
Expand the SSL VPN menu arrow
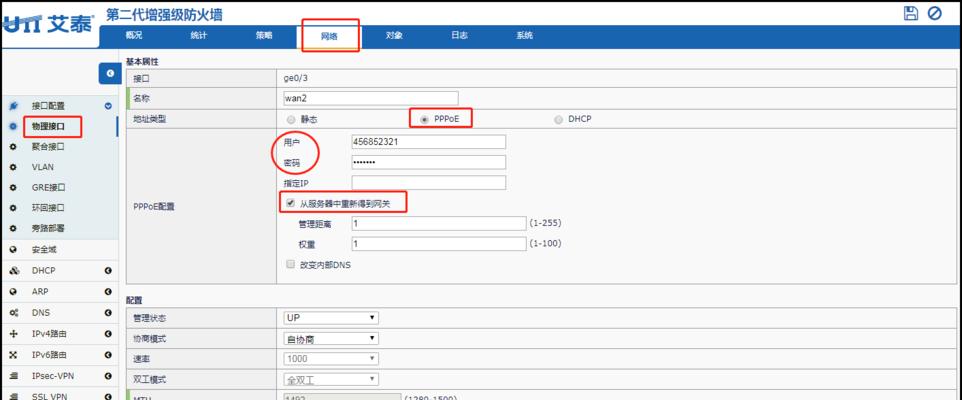point(108,396)
